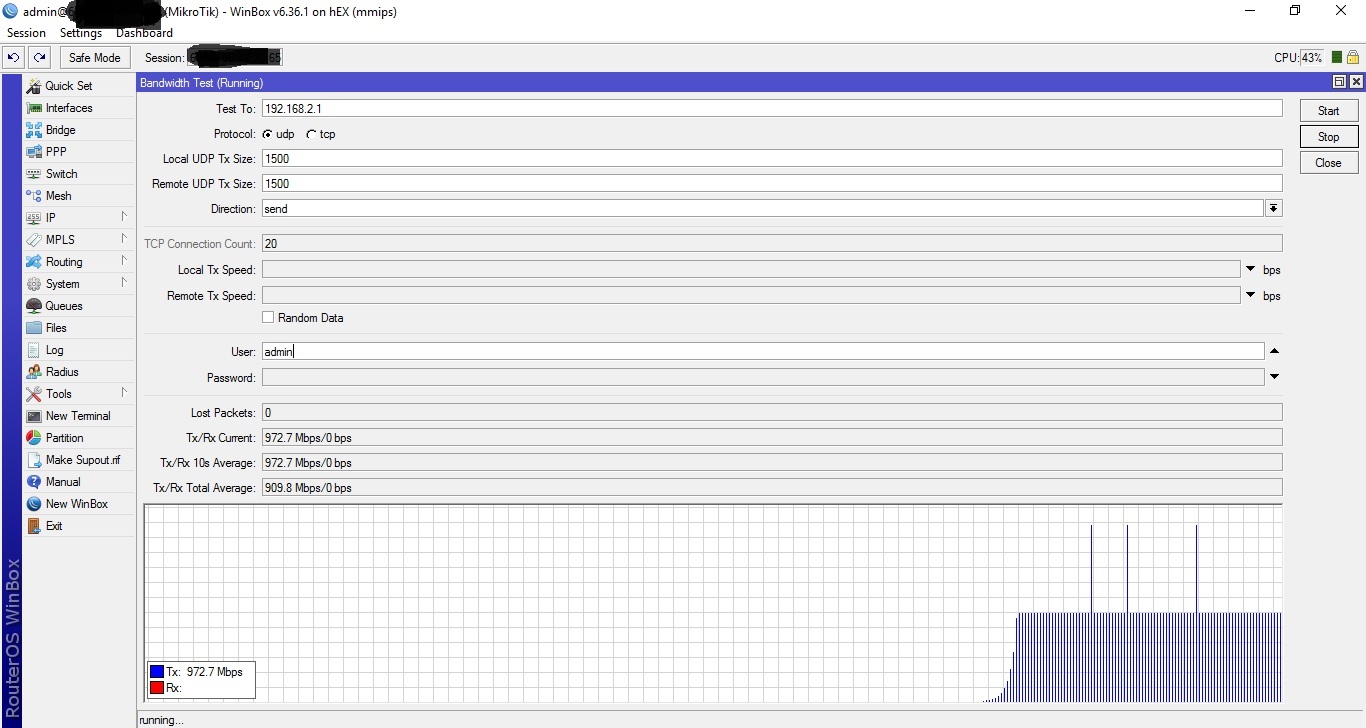Open the Queues sidebar icon
The height and width of the screenshot is (728, 1366).
pyautogui.click(x=34, y=306)
